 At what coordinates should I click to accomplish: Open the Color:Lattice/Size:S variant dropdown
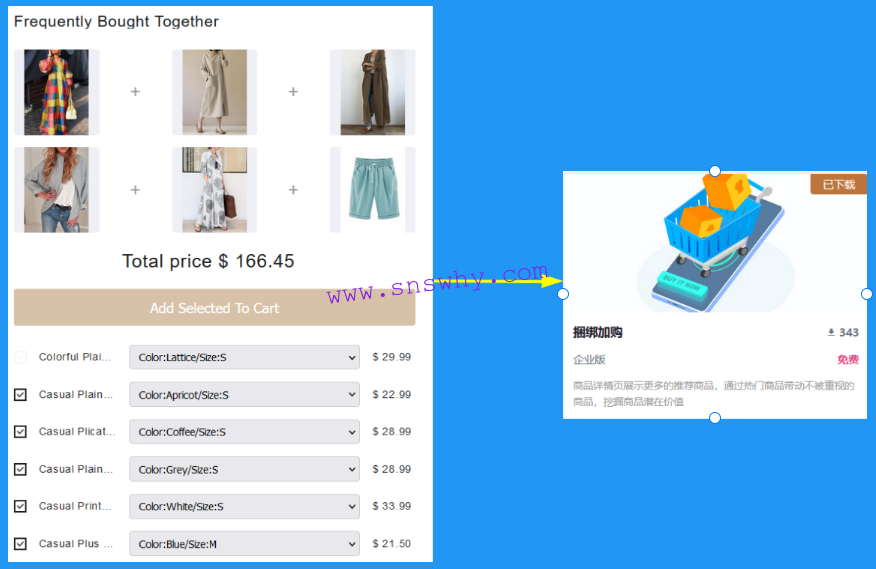tap(244, 357)
